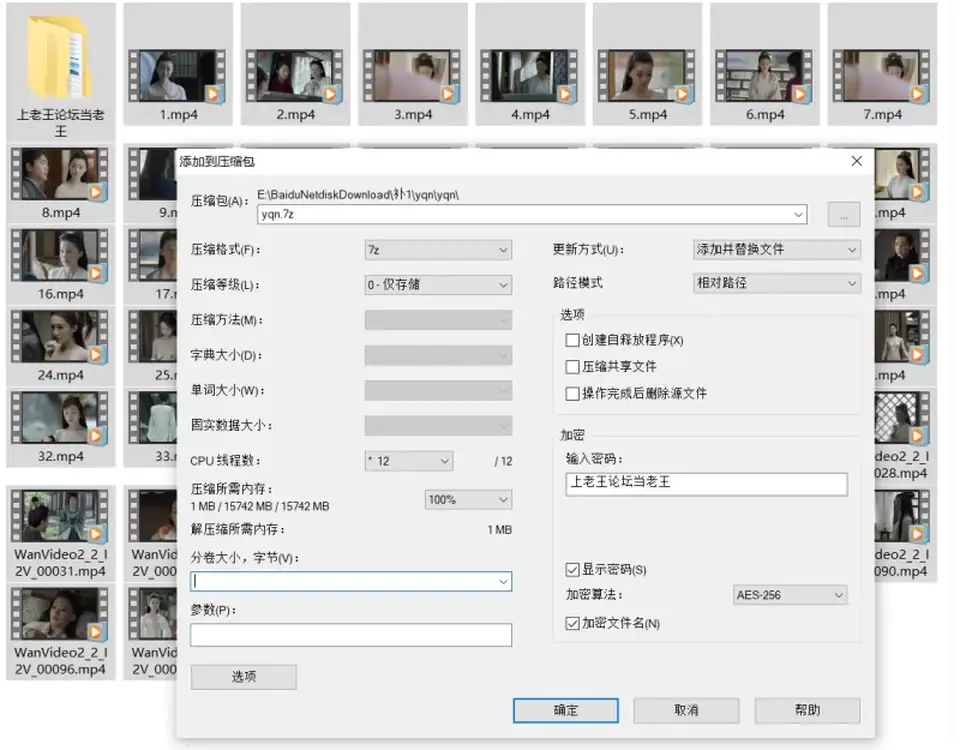Select the 8.mp4 video file icon
The width and height of the screenshot is (960, 750).
tap(60, 174)
